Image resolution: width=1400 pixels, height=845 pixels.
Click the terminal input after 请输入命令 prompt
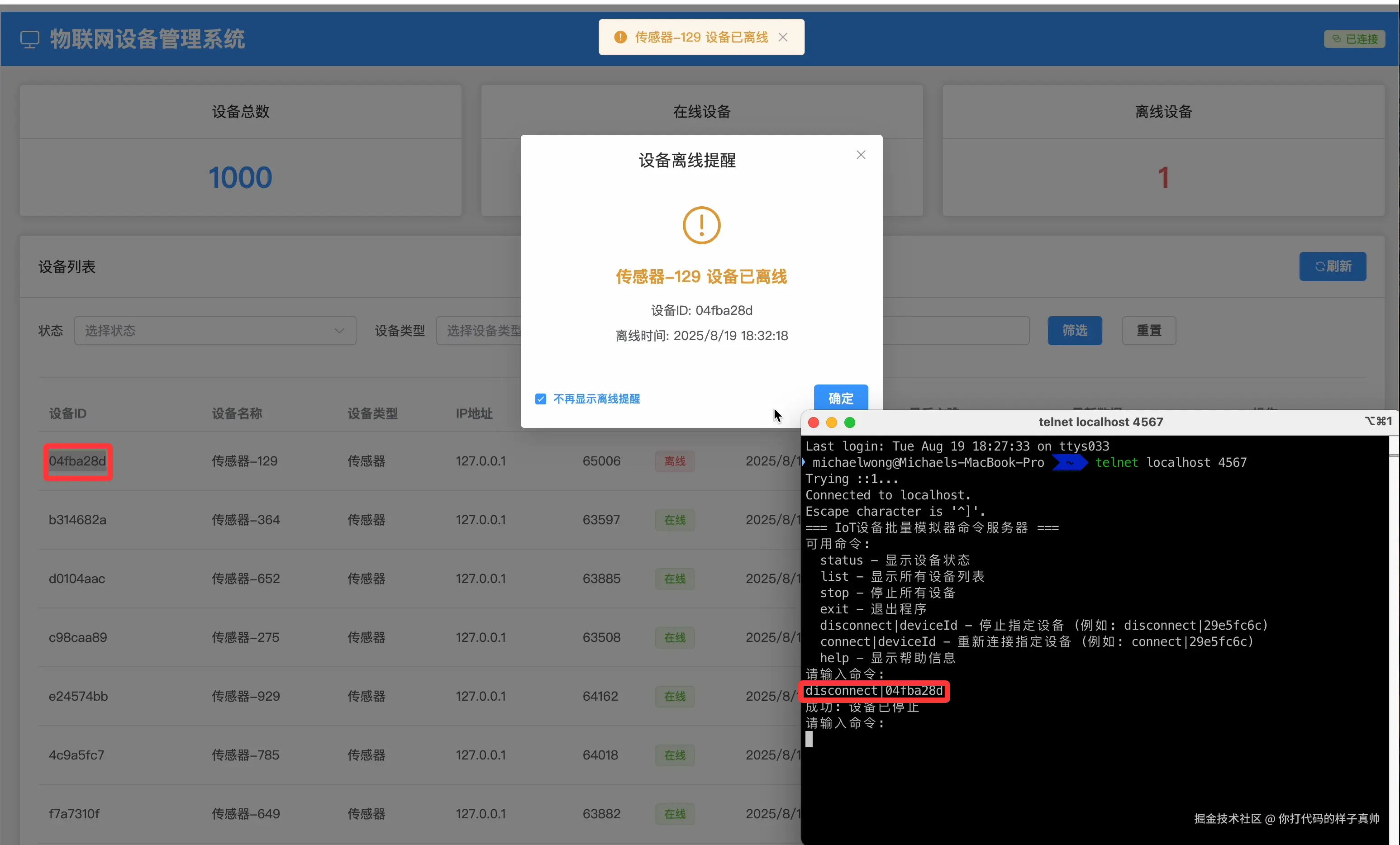810,739
